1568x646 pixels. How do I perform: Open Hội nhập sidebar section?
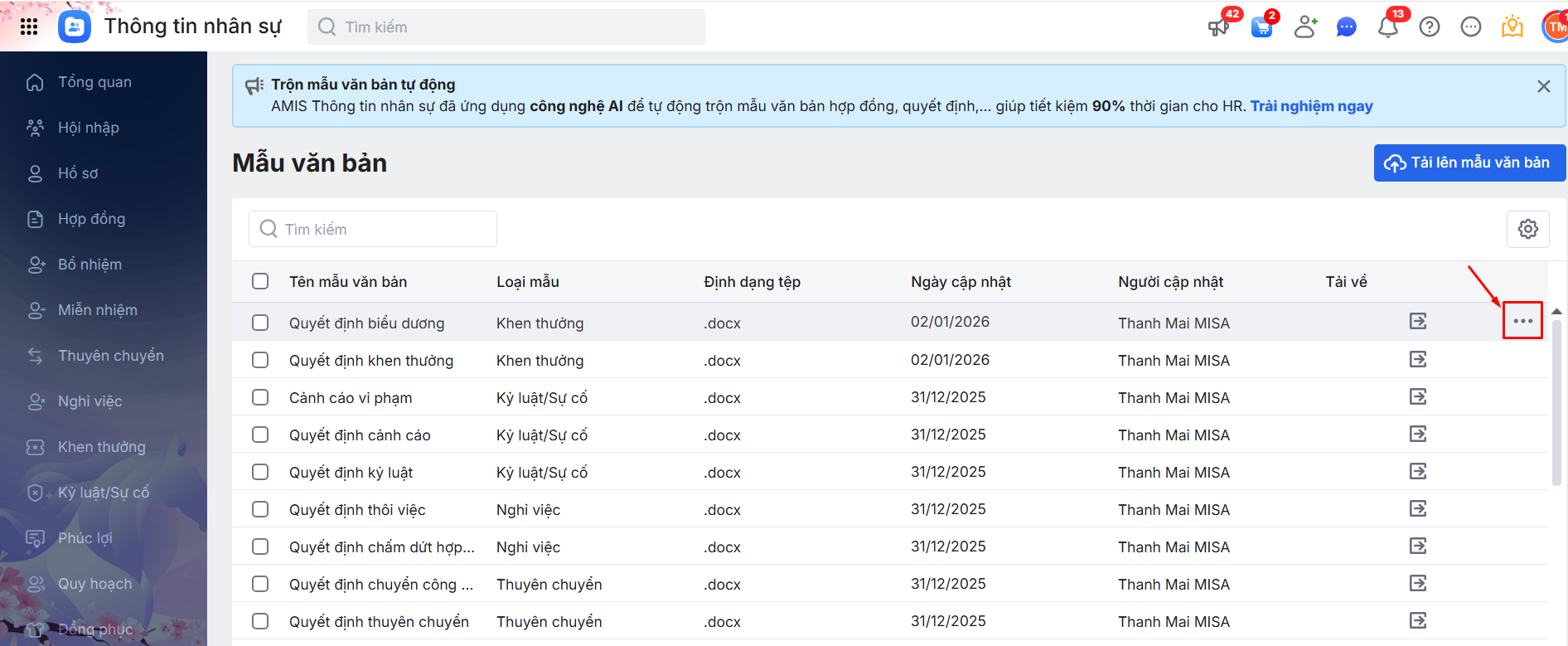pyautogui.click(x=104, y=128)
